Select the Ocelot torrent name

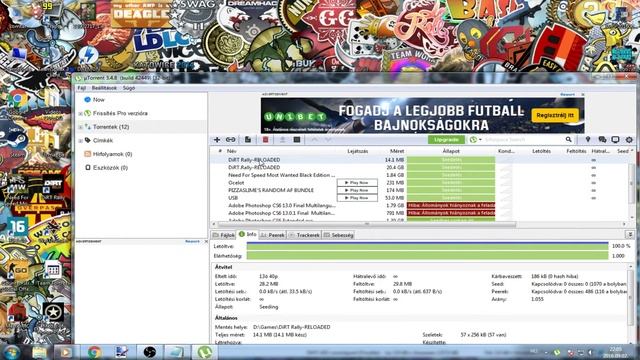click(x=236, y=183)
